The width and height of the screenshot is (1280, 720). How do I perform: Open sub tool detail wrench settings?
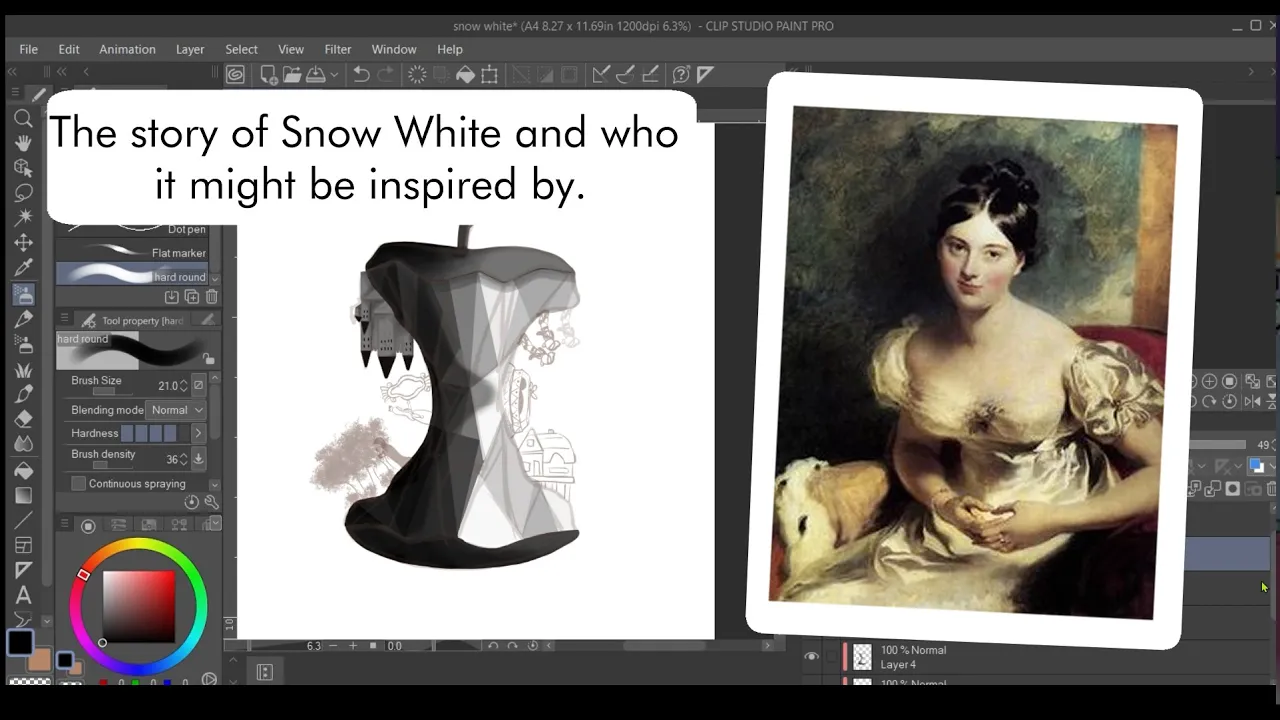click(x=211, y=502)
